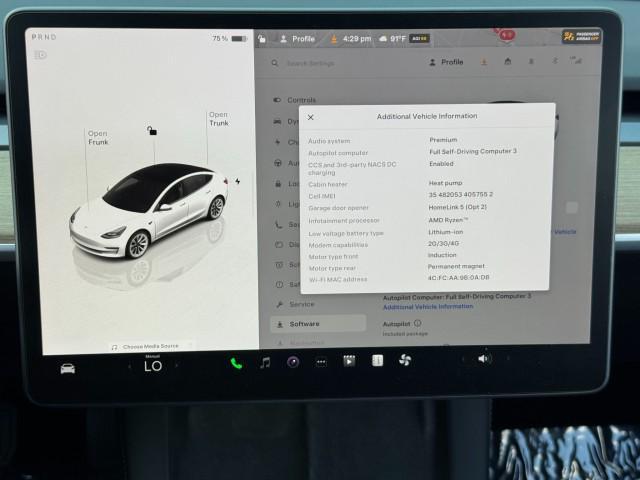The image size is (640, 480).
Task: Tap the volume speaker icon
Action: tap(483, 359)
